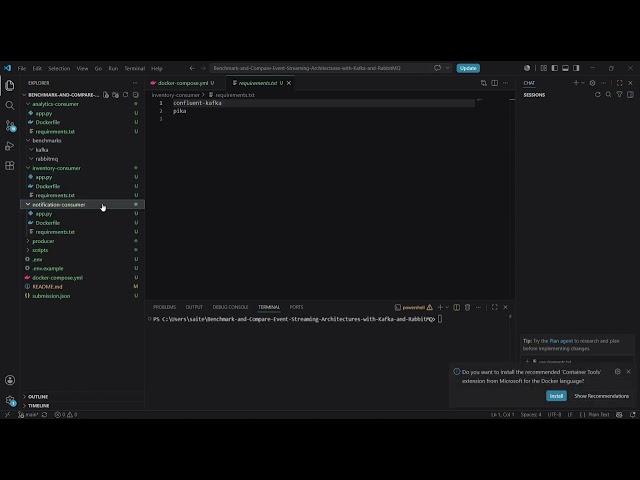Install the Container Tools extension

556,396
